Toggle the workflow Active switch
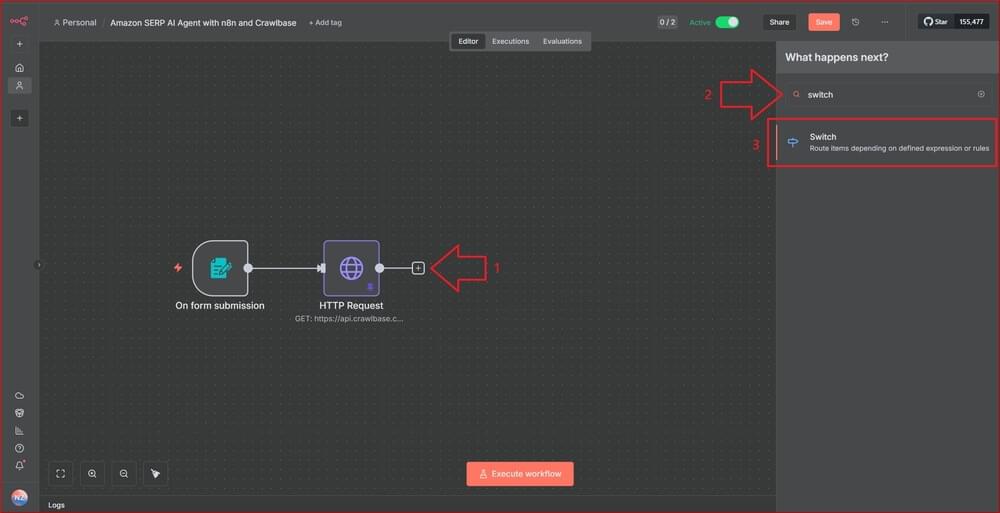Viewport: 1000px width, 513px height. pyautogui.click(x=727, y=22)
